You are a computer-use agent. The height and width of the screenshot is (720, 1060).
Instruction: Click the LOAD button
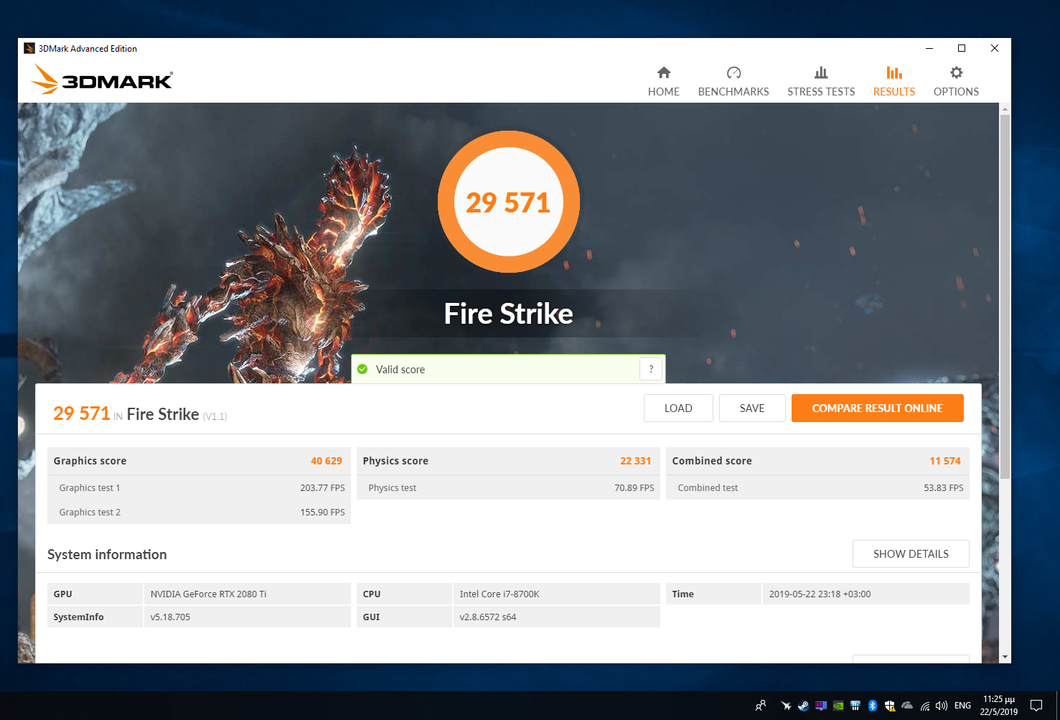[x=678, y=408]
